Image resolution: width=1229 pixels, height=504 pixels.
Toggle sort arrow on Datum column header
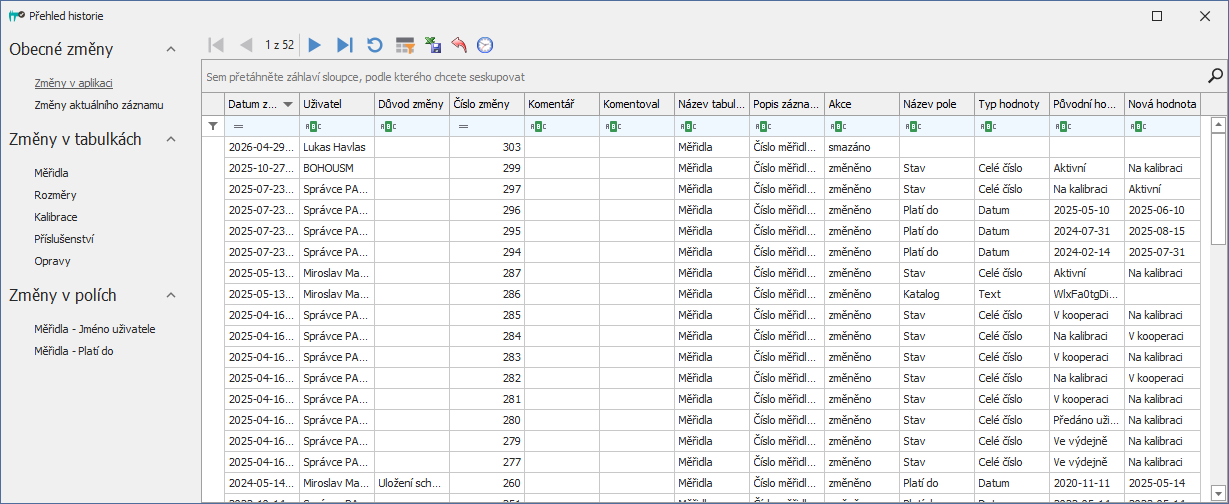[x=289, y=104]
